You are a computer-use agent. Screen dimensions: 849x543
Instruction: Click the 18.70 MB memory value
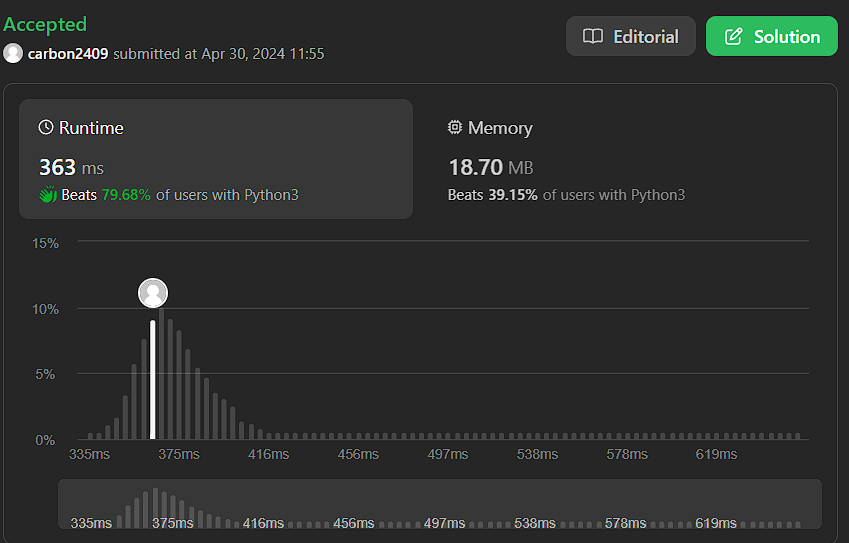490,167
